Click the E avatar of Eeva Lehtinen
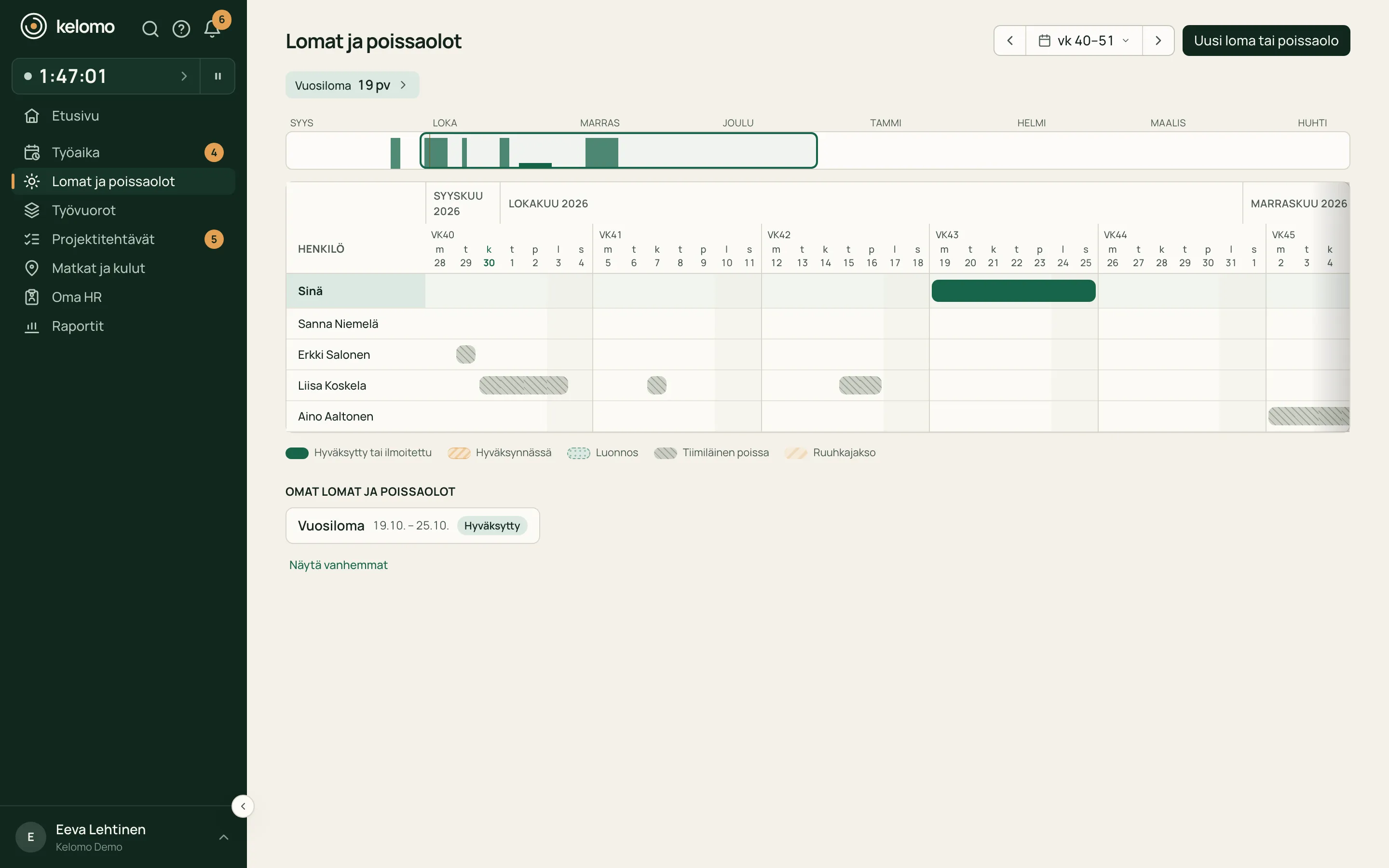The height and width of the screenshot is (868, 1389). pyautogui.click(x=31, y=837)
